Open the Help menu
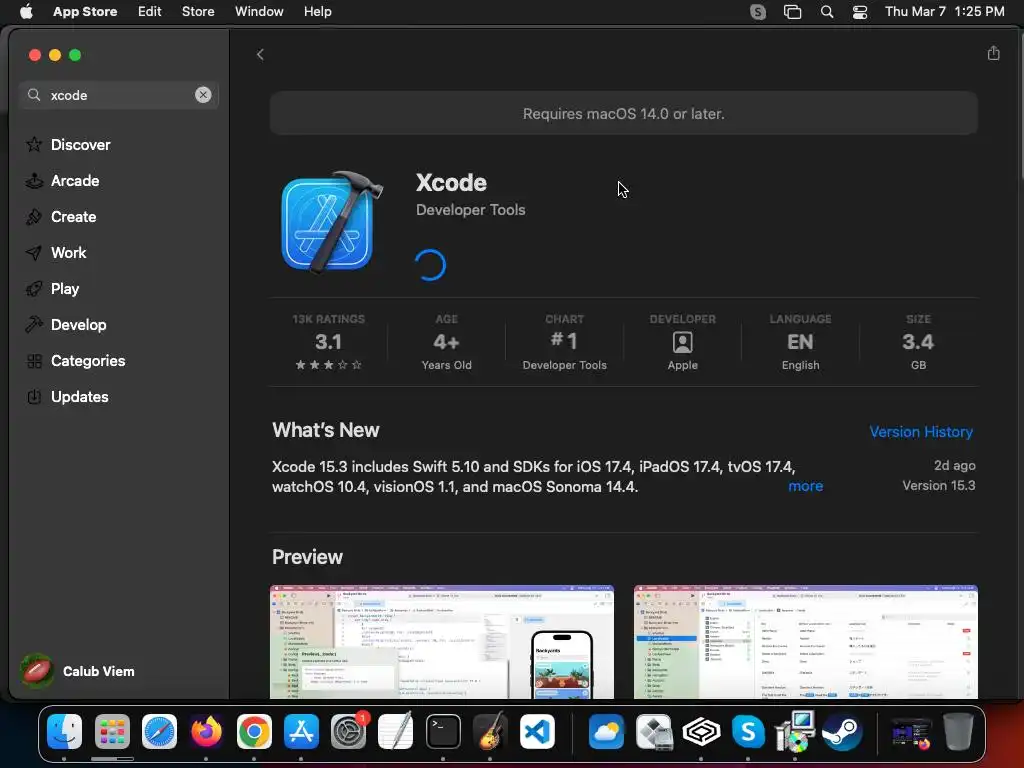 tap(317, 12)
